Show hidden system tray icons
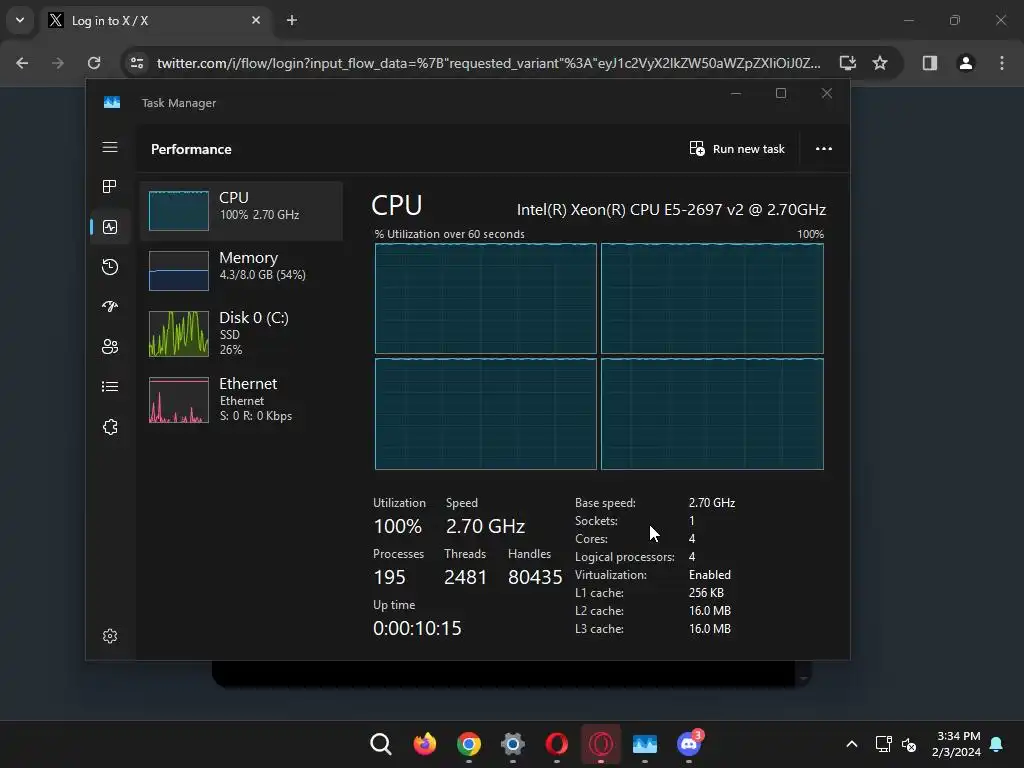 (852, 744)
